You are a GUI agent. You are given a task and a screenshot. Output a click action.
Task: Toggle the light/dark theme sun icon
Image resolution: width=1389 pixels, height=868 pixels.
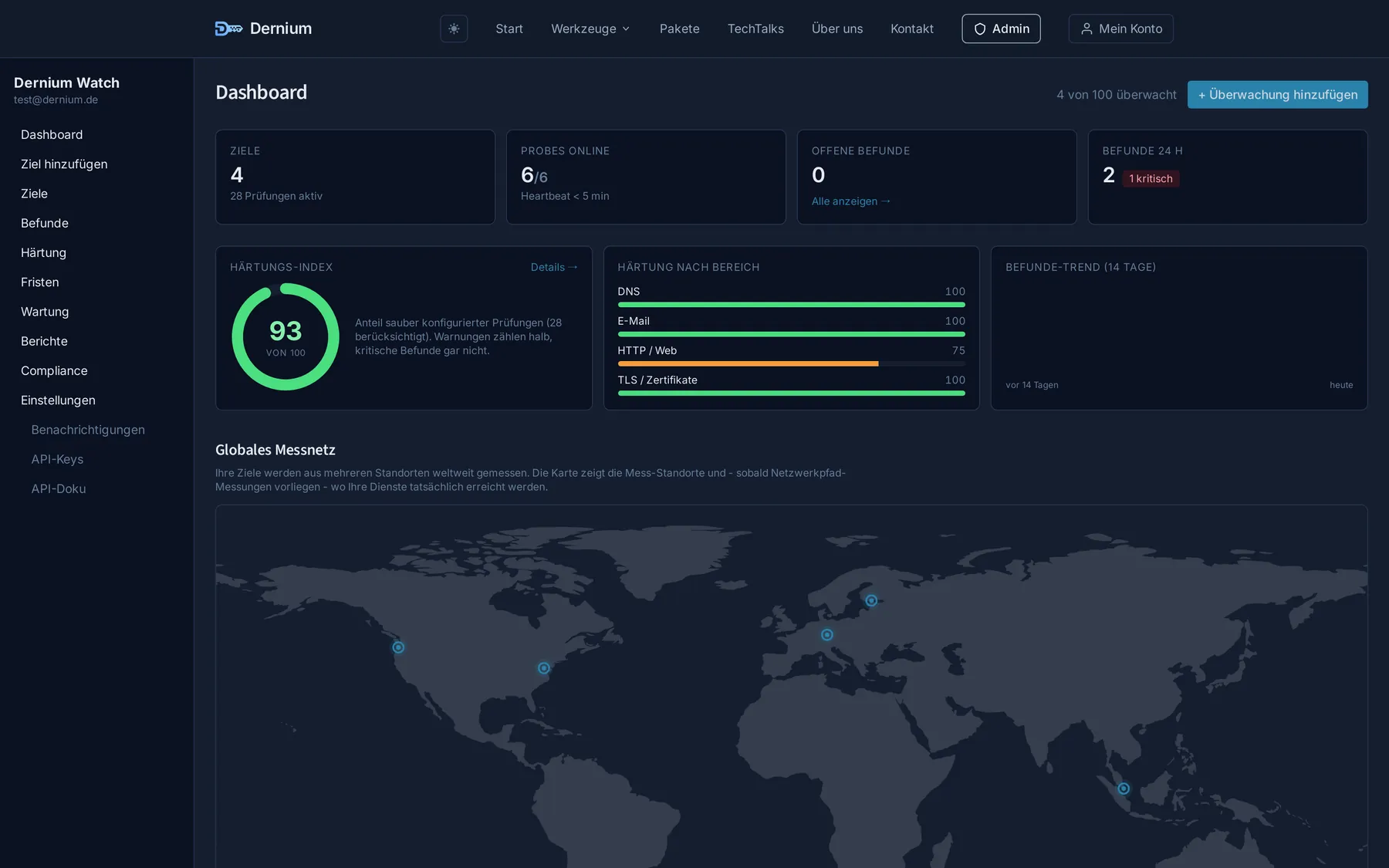(454, 29)
